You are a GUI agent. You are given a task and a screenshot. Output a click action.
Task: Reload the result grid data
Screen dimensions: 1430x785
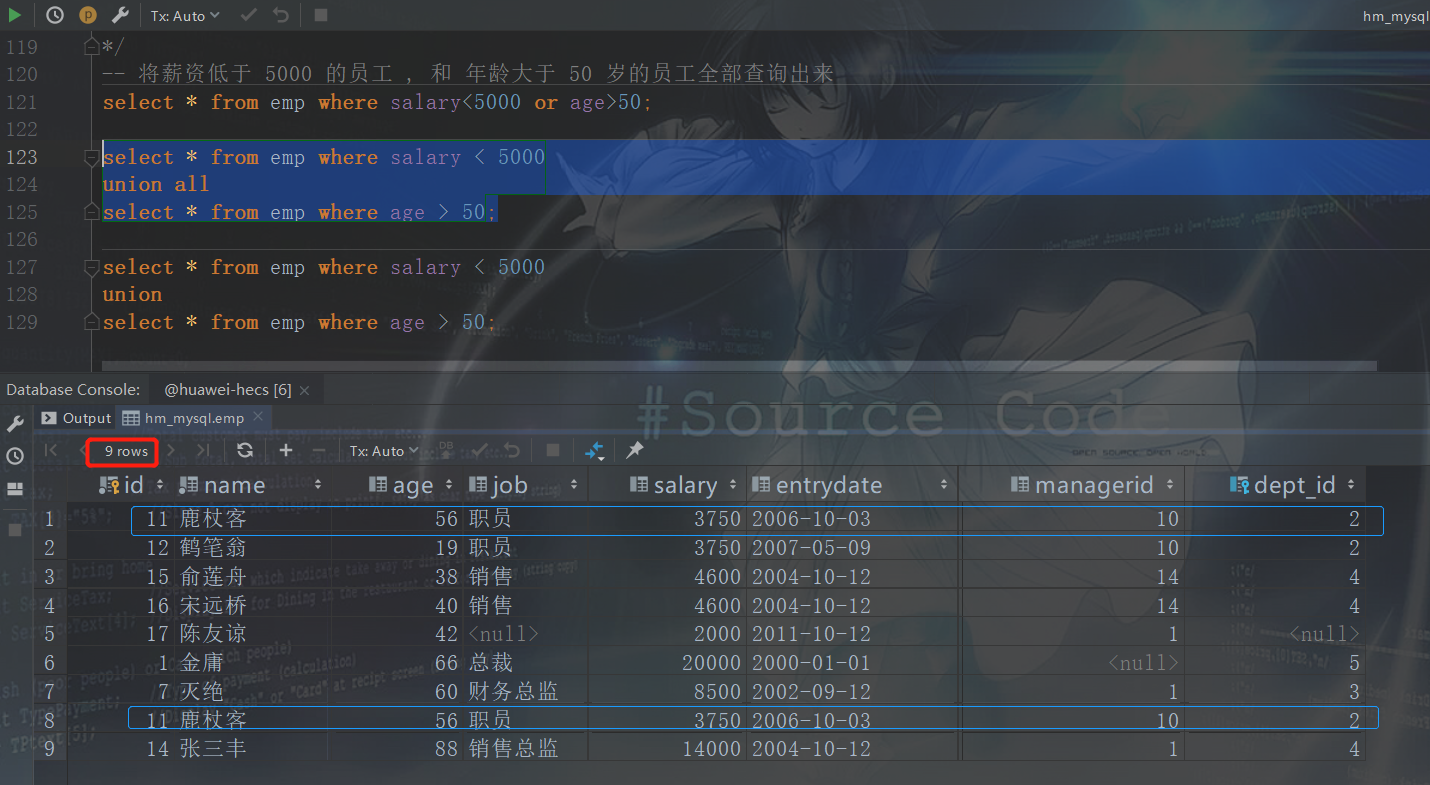(x=245, y=451)
